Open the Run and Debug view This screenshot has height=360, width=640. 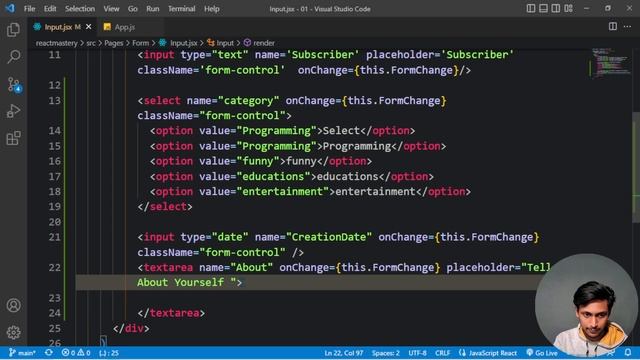pos(13,111)
